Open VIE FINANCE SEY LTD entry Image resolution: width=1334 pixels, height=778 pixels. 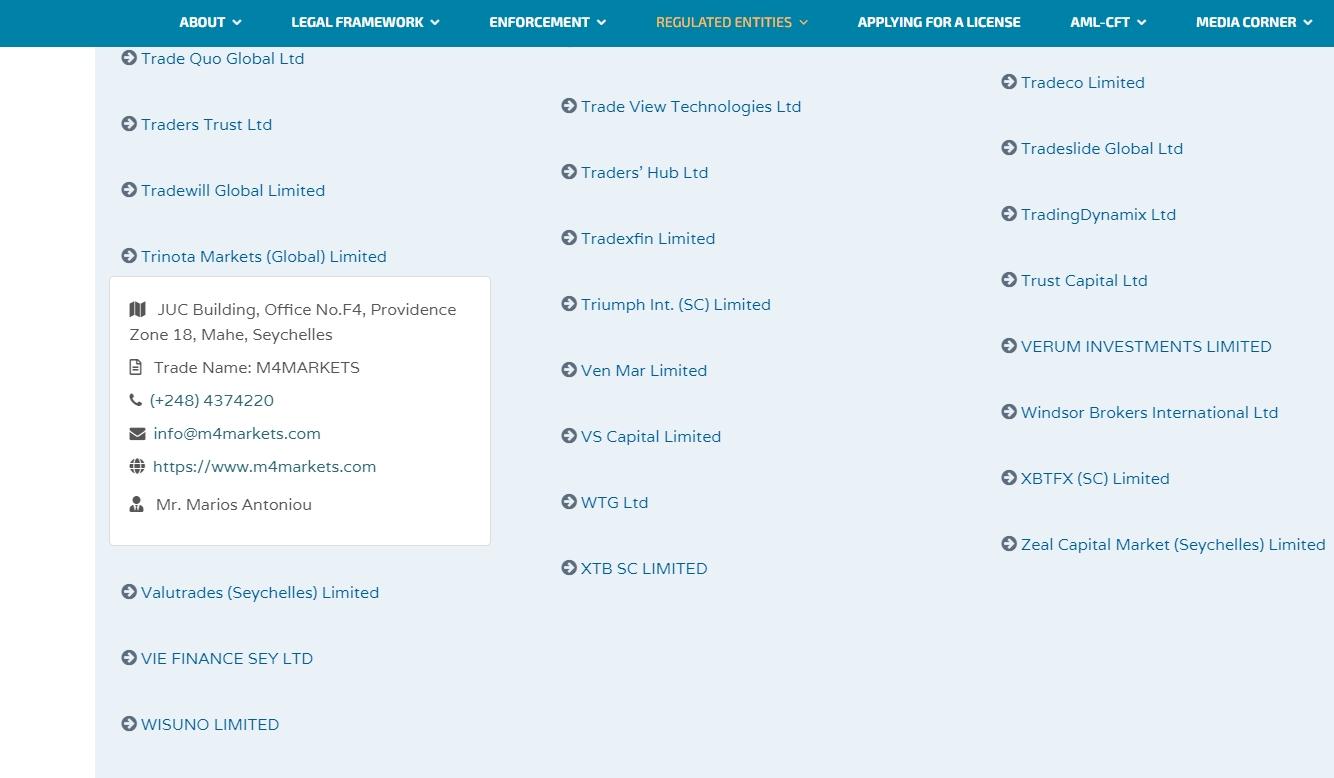point(227,658)
